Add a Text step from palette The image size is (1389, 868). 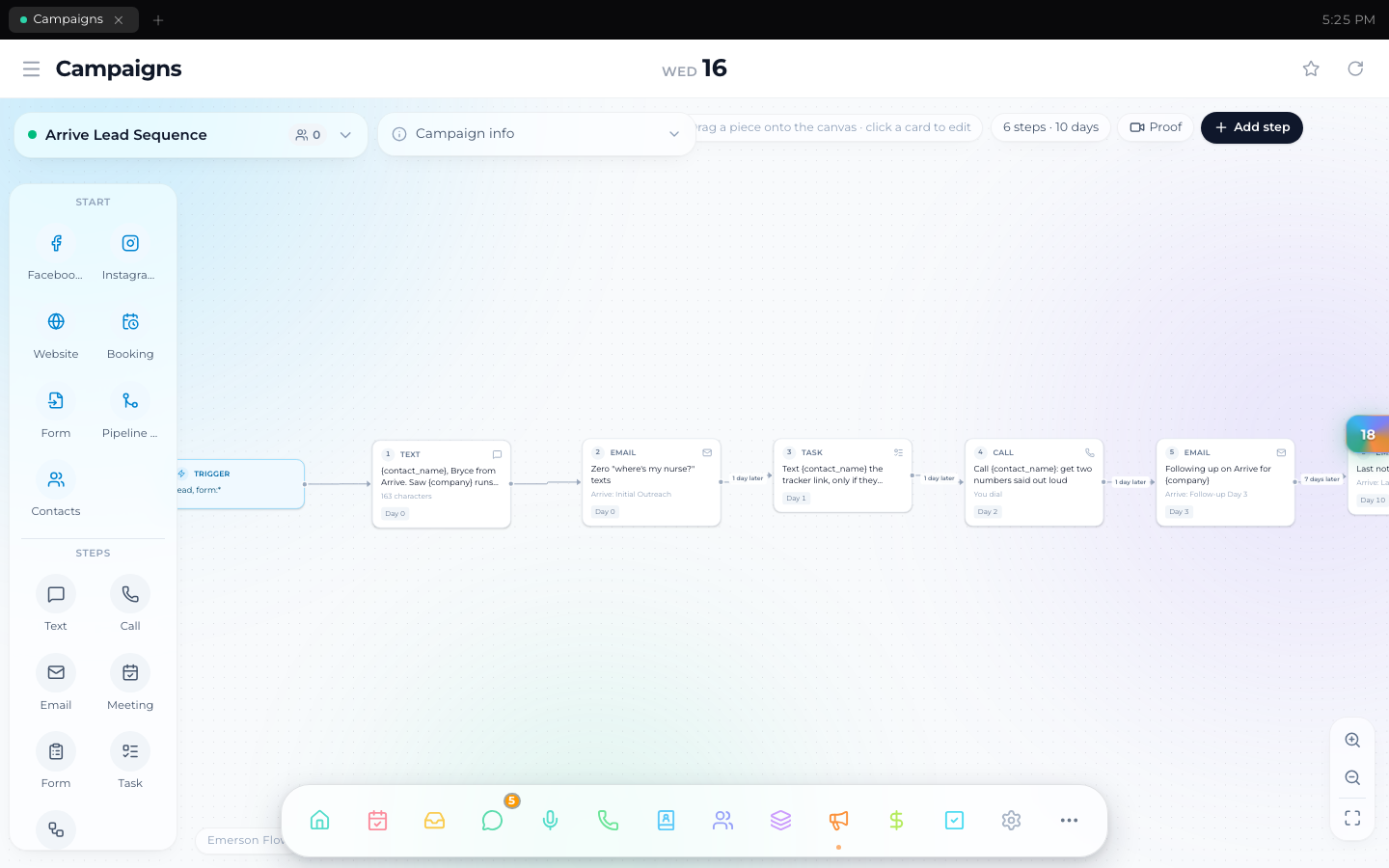point(56,594)
